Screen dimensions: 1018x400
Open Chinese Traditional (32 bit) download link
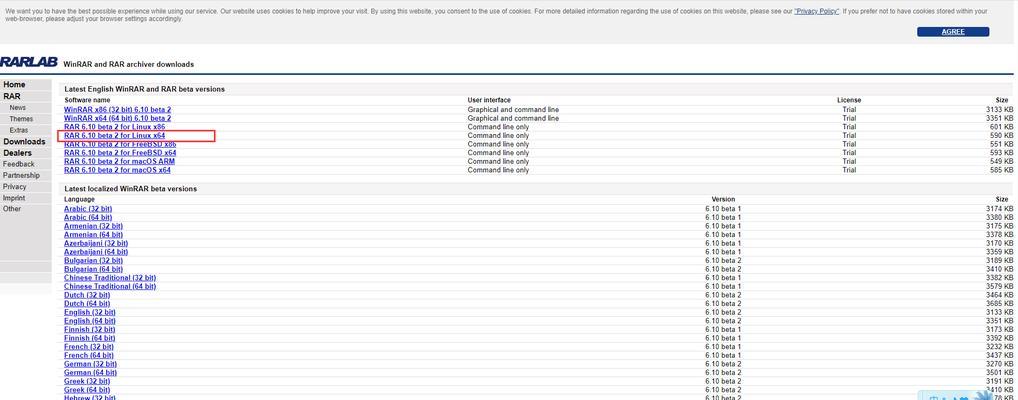(x=110, y=278)
